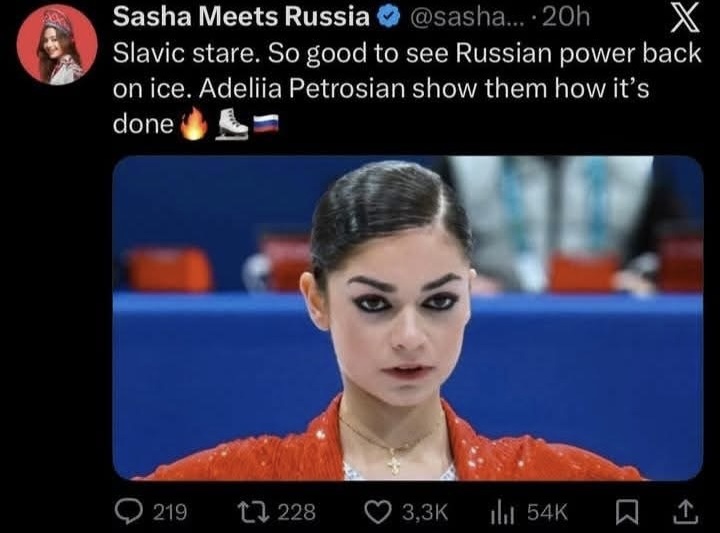Click the ice skate emoji in the post
Image resolution: width=720 pixels, height=533 pixels.
(x=232, y=124)
